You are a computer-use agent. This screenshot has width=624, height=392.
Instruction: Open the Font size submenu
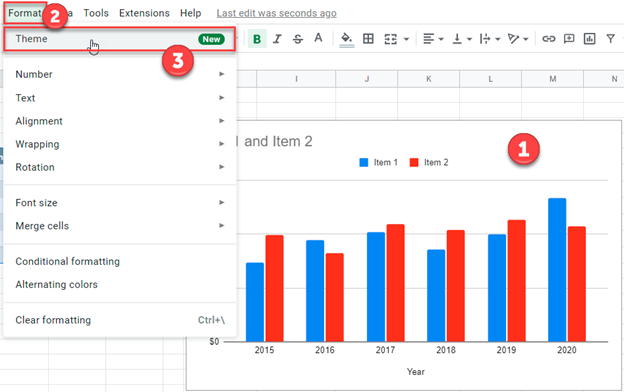click(120, 203)
